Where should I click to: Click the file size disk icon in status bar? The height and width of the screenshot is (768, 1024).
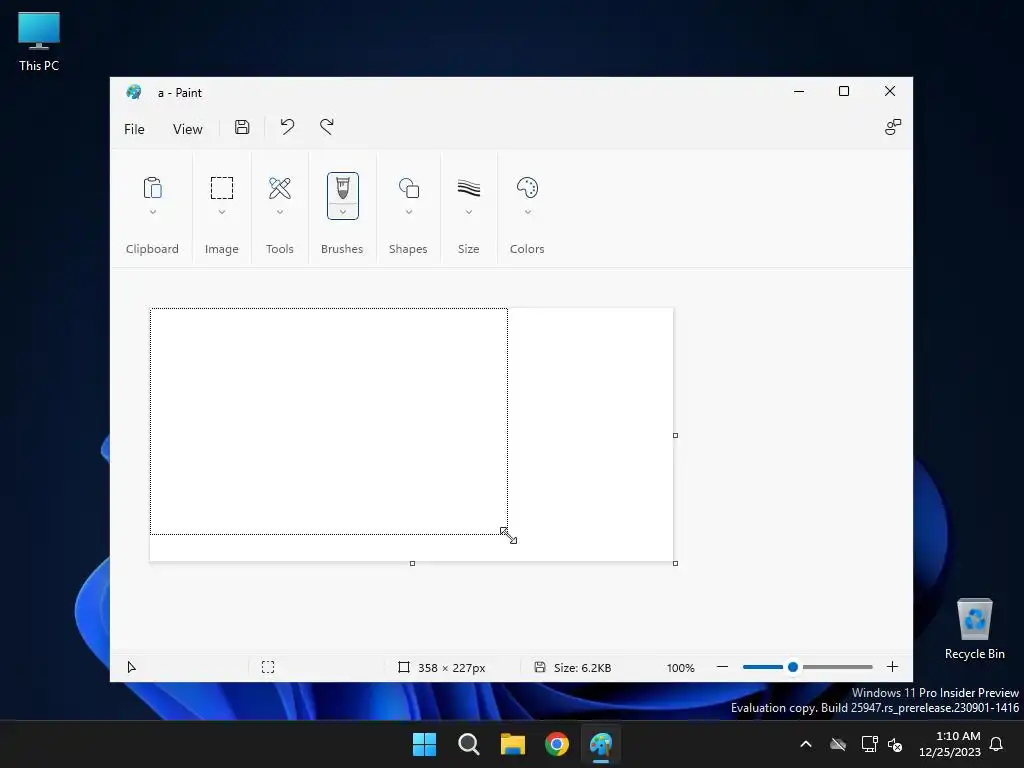540,667
